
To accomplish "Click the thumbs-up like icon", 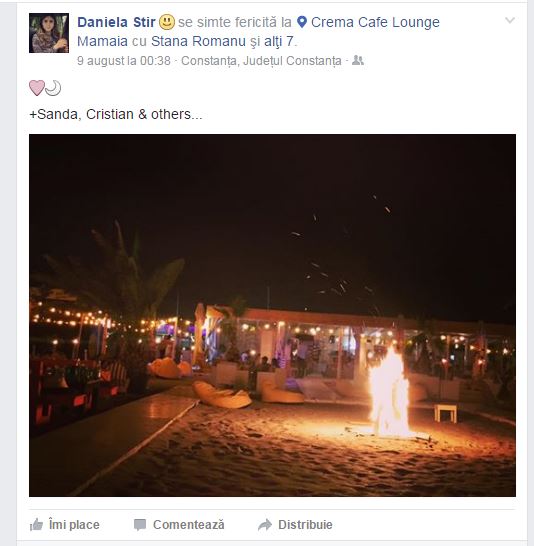I will [36, 524].
